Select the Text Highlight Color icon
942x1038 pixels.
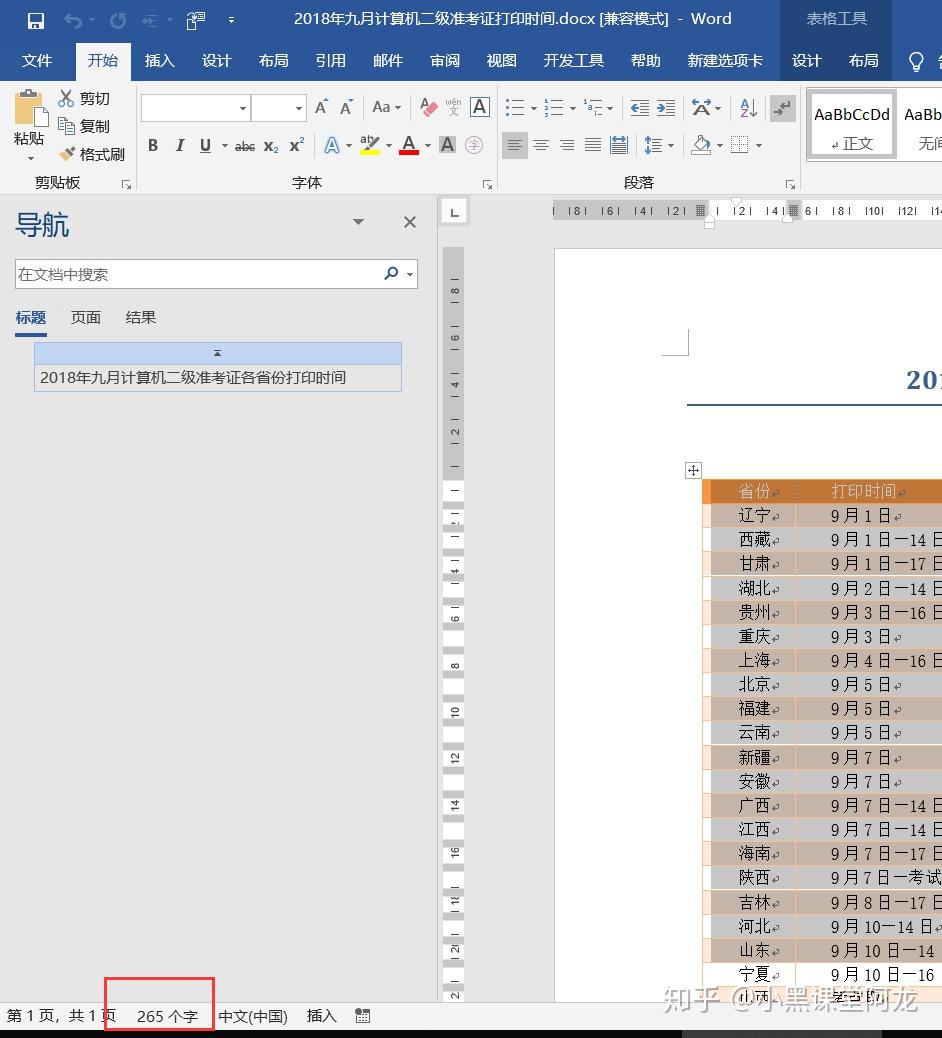click(x=368, y=145)
